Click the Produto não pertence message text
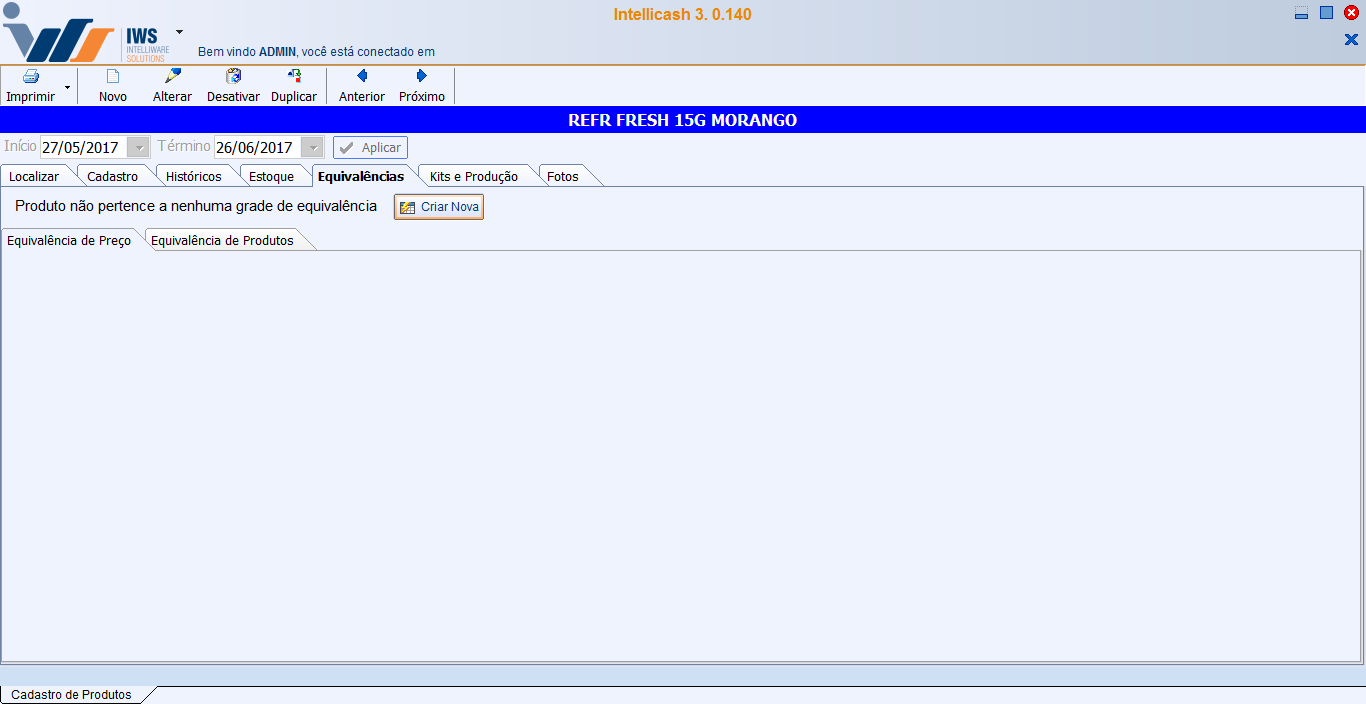This screenshot has width=1366, height=704. pyautogui.click(x=196, y=207)
